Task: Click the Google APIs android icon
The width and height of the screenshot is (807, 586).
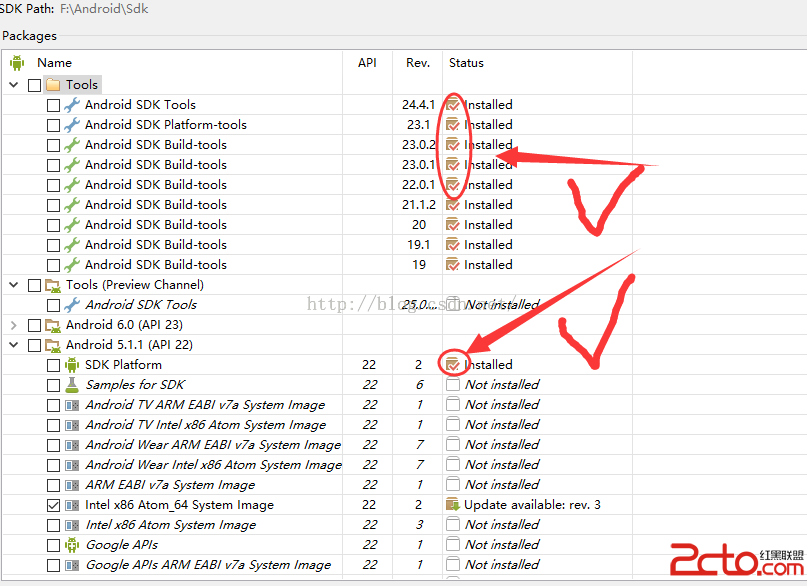Action: [x=72, y=545]
